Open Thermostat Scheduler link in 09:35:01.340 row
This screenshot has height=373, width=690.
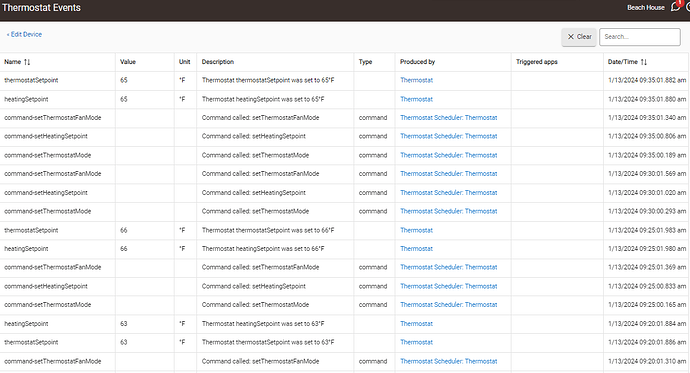pos(448,117)
